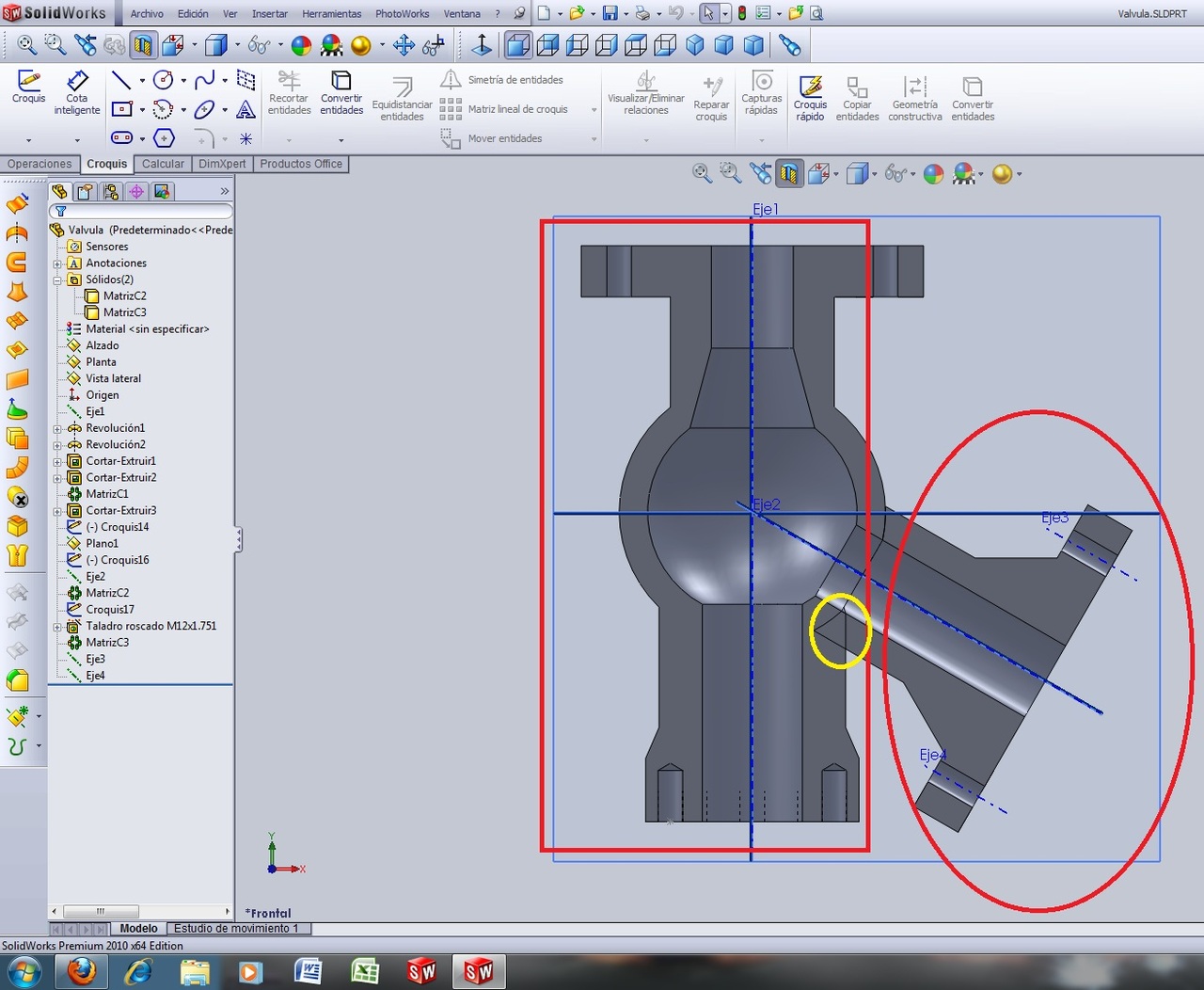Click Recortar entidades button
The width and height of the screenshot is (1204, 990).
pos(289,92)
